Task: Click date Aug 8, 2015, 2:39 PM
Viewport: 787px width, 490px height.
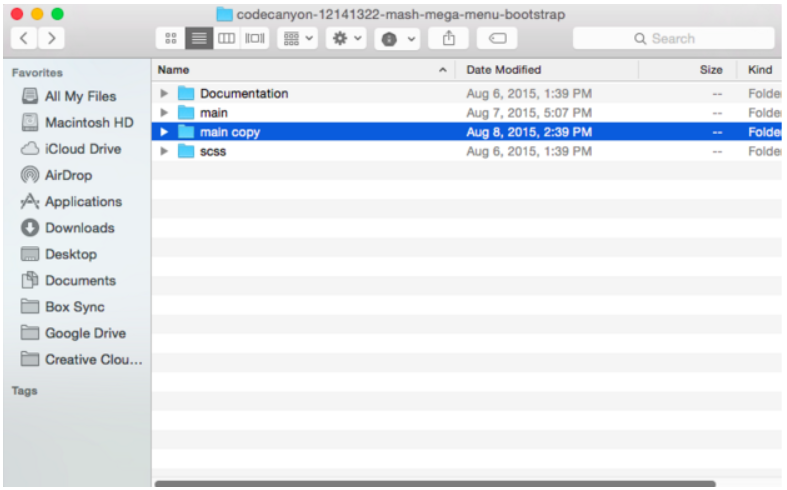Action: (x=529, y=132)
